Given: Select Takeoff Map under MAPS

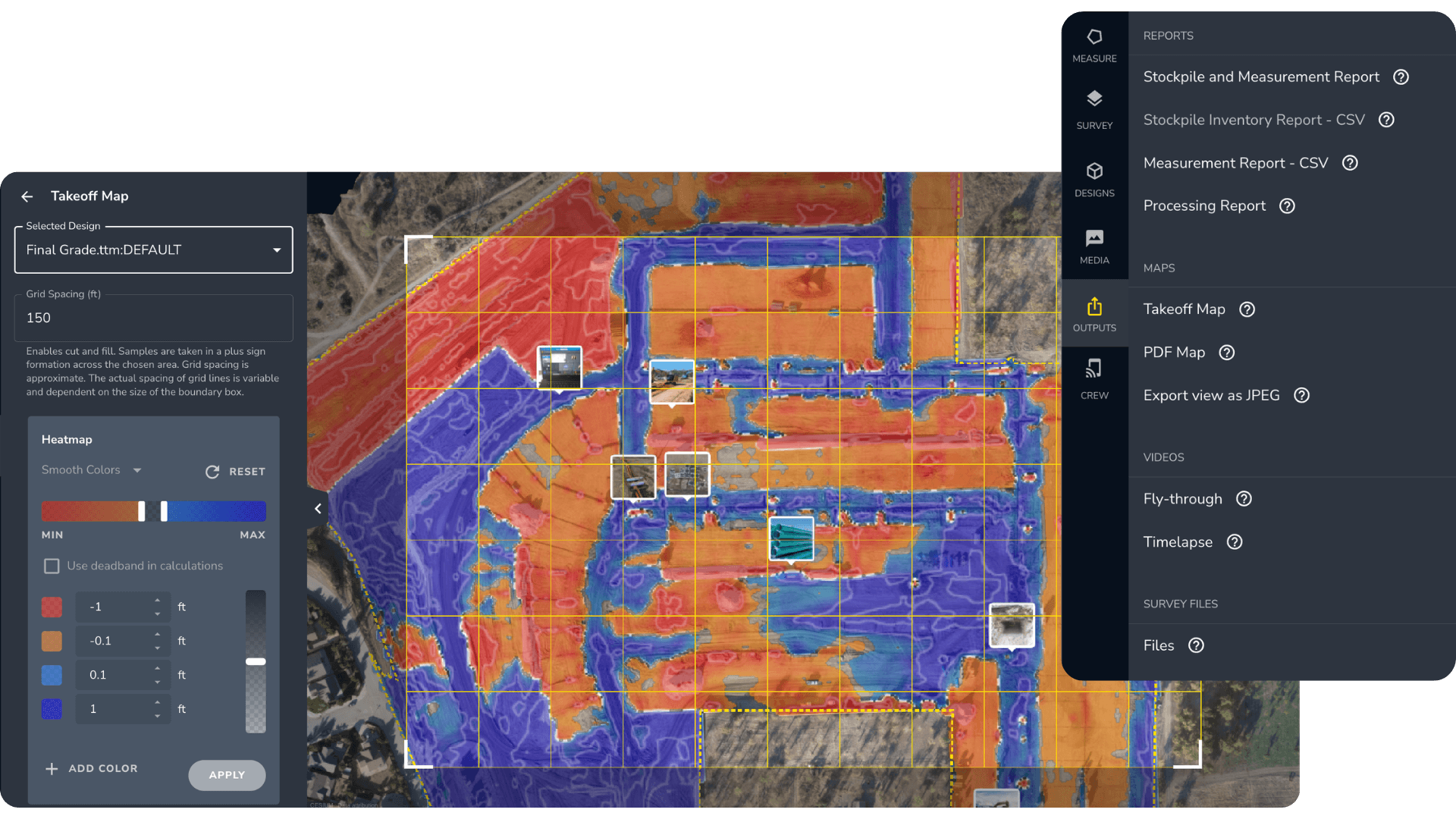Looking at the screenshot, I should click(1184, 309).
